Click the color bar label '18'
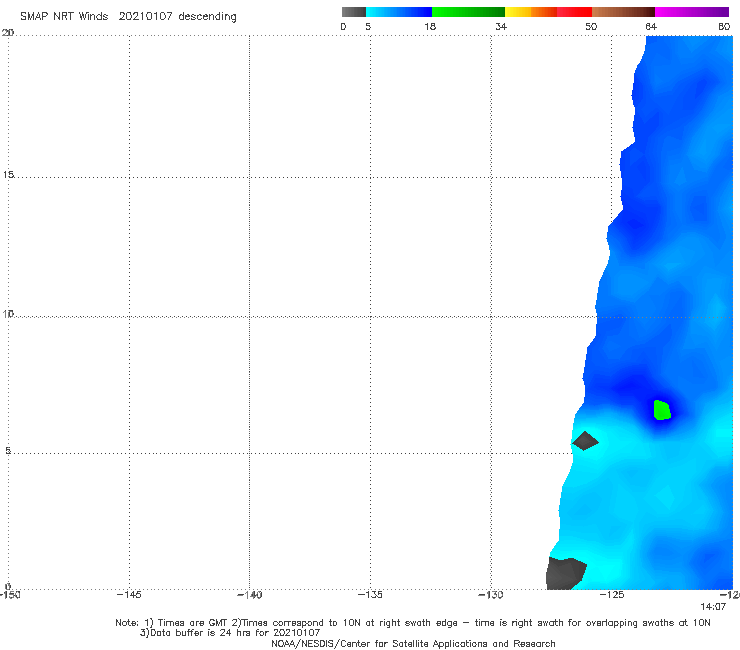740x650 pixels. pos(430,26)
